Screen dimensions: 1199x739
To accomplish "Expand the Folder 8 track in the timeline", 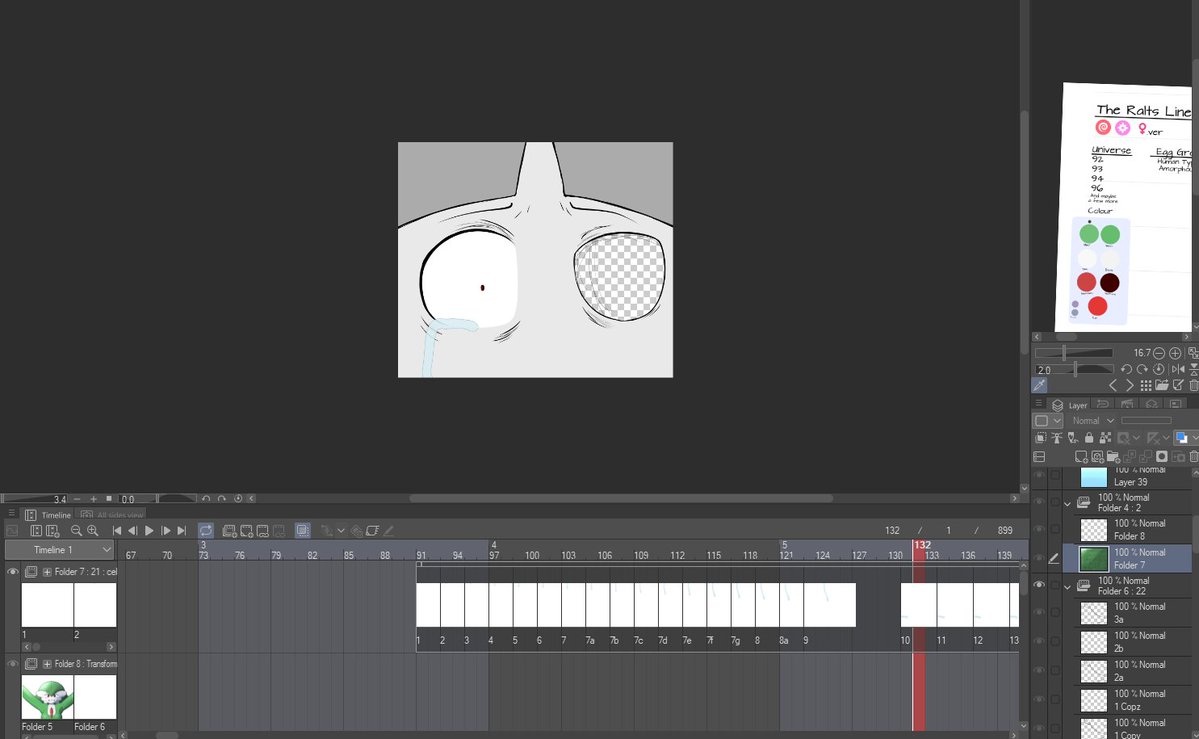I will (47, 663).
